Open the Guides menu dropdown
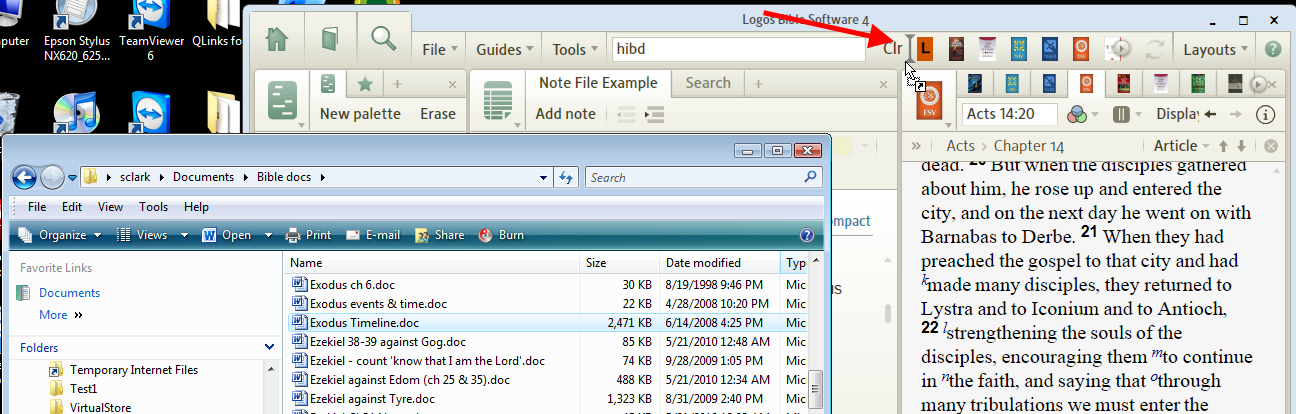The height and width of the screenshot is (414, 1296). [x=505, y=49]
